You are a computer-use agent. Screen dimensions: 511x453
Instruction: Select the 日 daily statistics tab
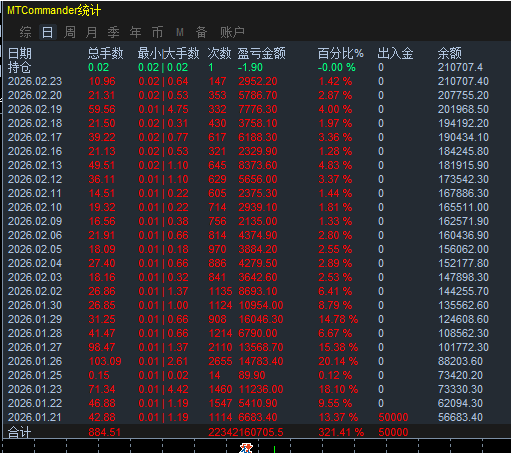point(47,32)
